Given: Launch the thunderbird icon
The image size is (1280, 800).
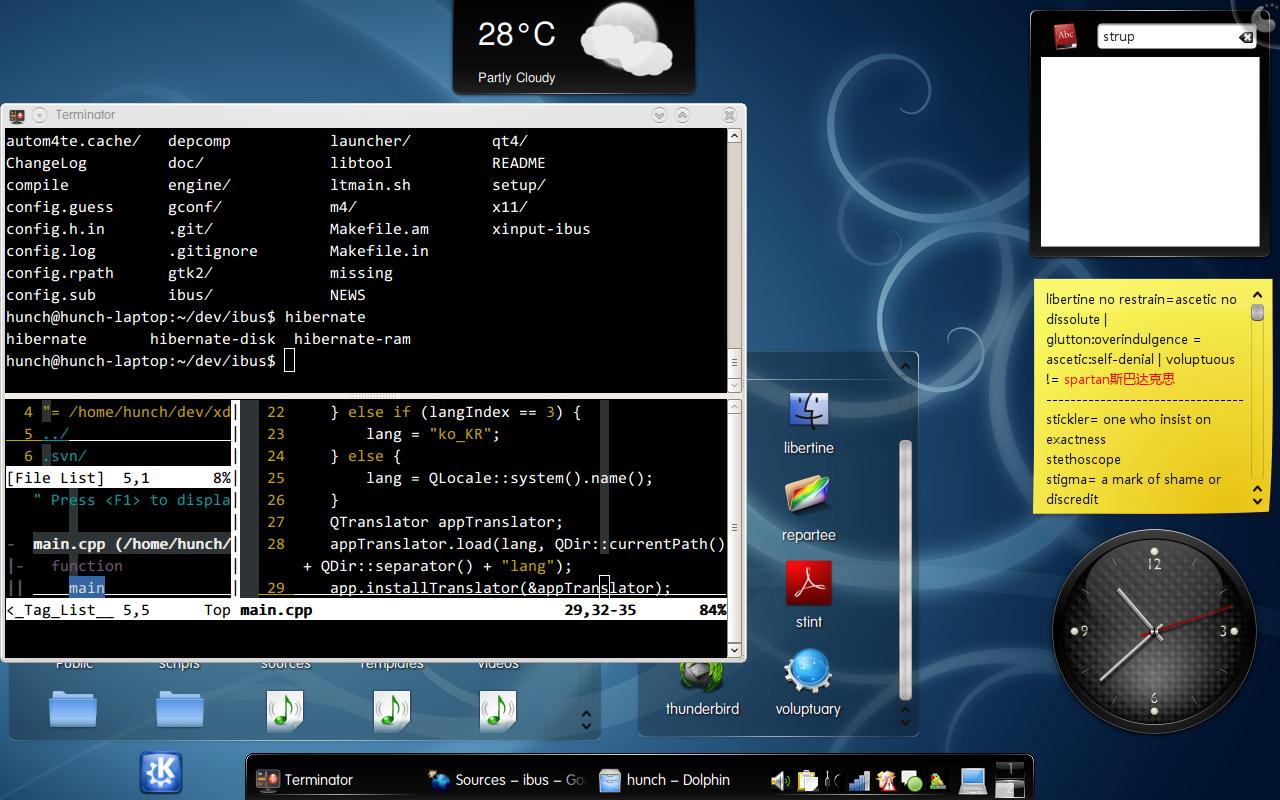Looking at the screenshot, I should pyautogui.click(x=702, y=676).
